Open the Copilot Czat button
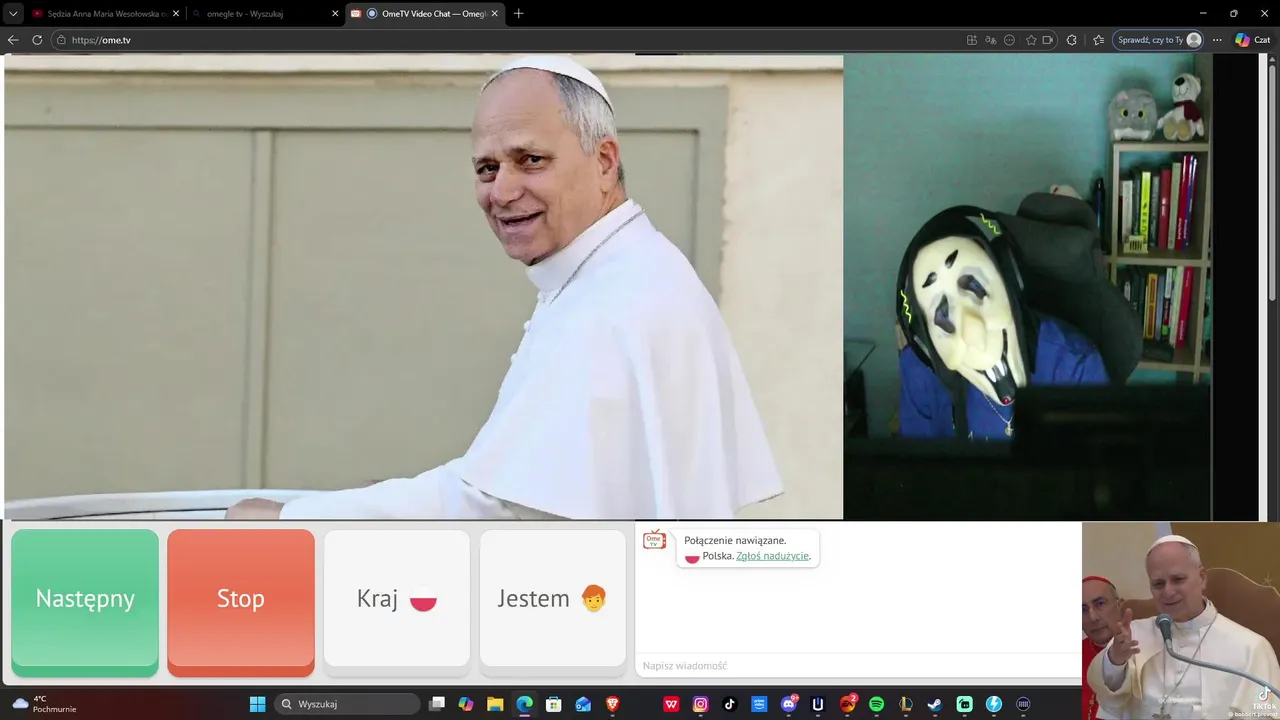1280x720 pixels. coord(1253,40)
